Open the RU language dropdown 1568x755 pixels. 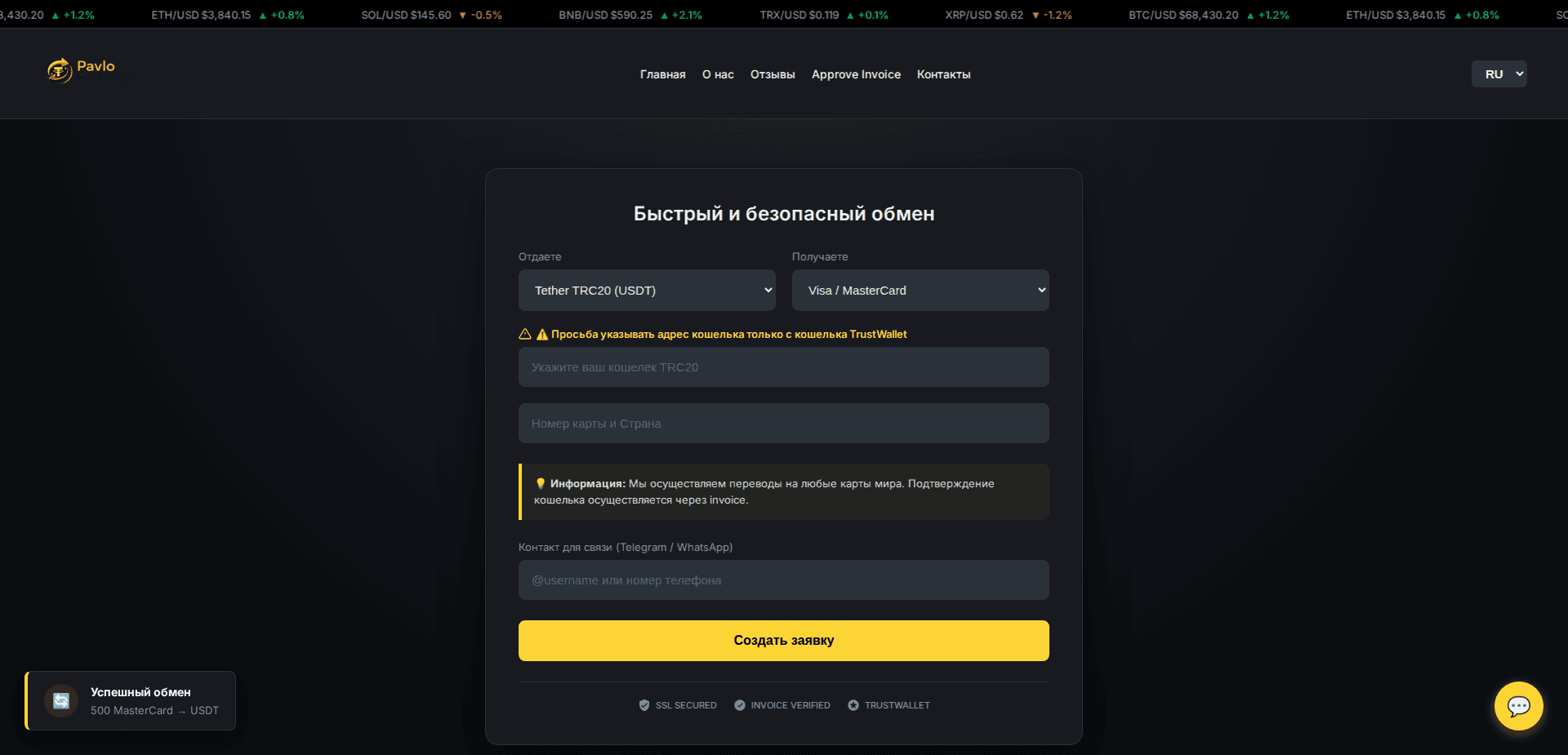coord(1498,73)
